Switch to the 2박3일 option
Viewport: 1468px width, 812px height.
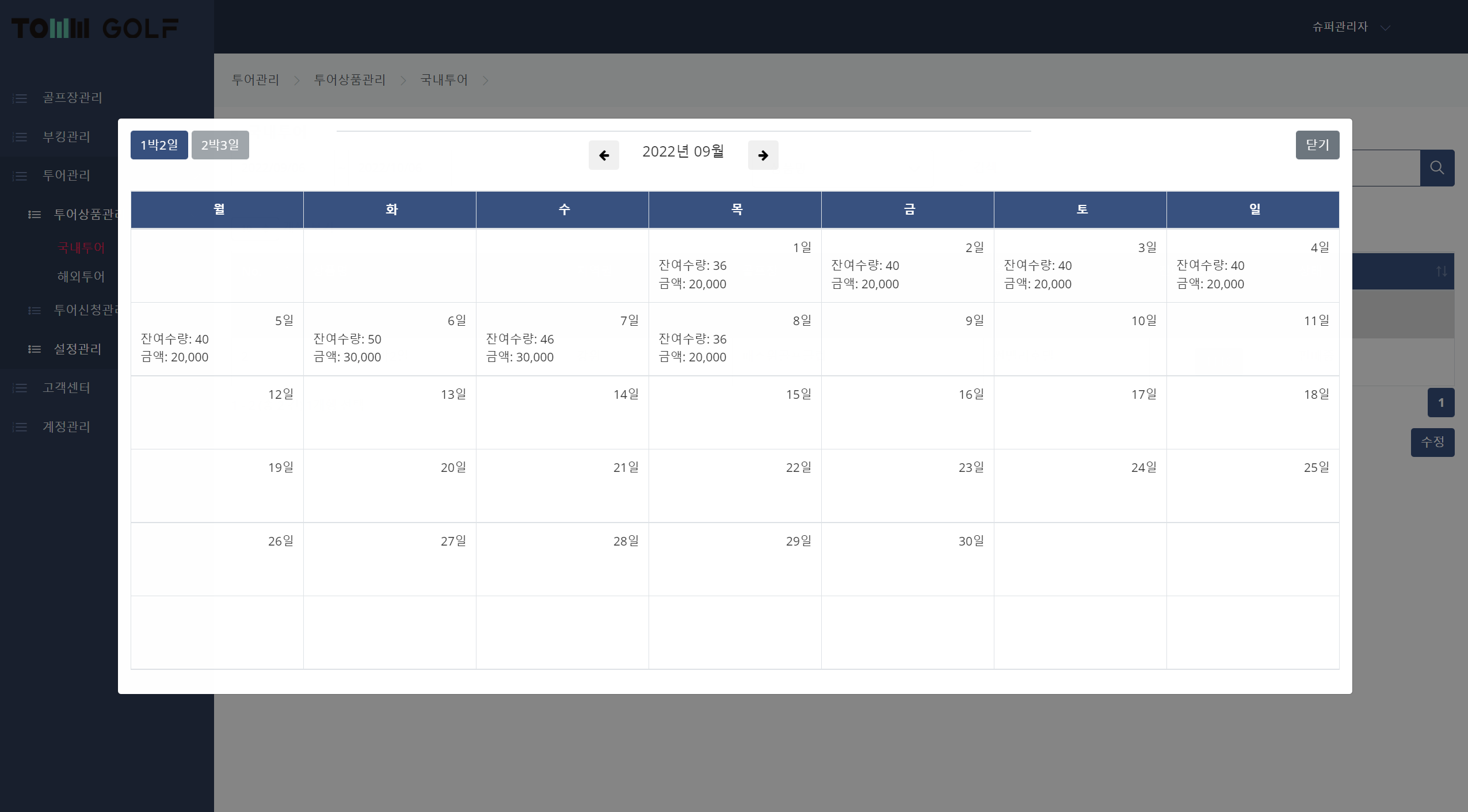click(220, 145)
